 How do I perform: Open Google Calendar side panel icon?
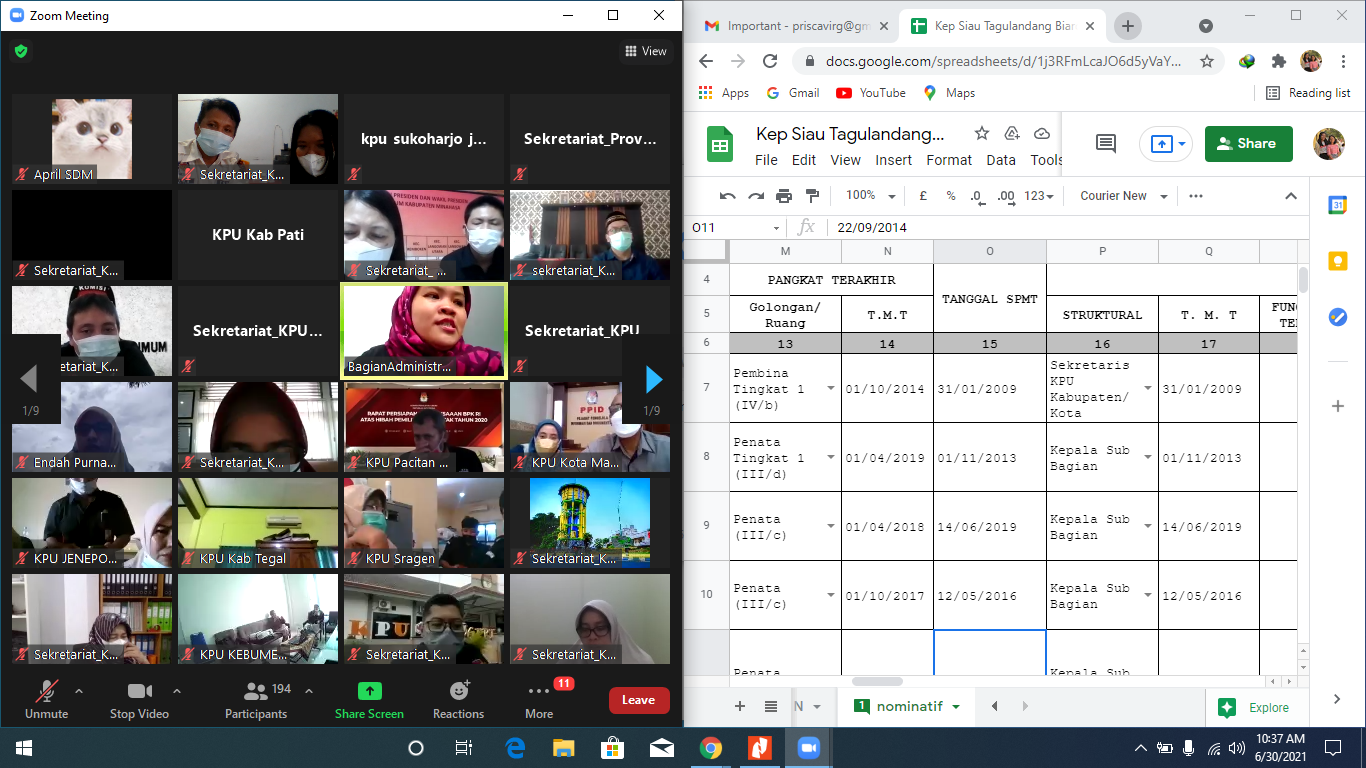click(x=1337, y=205)
